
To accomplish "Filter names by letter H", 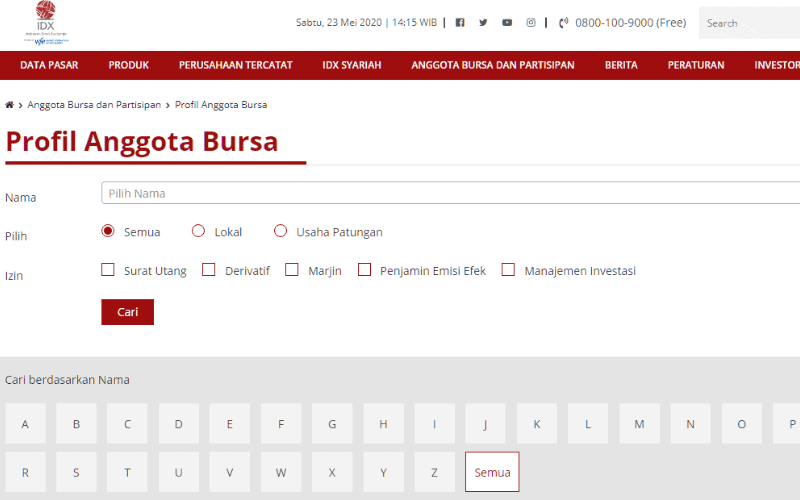I will click(x=384, y=423).
